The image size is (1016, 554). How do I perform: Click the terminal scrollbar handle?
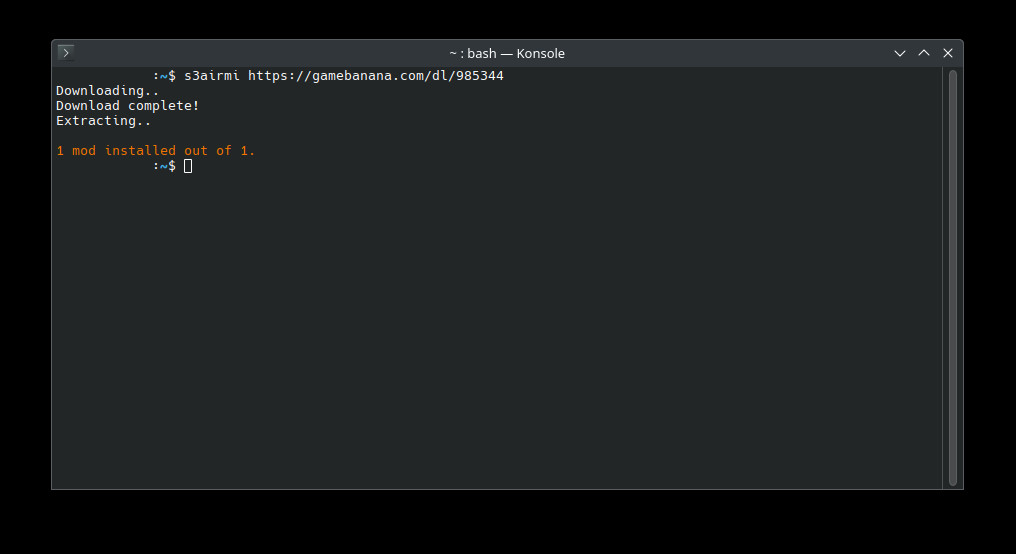coord(952,277)
